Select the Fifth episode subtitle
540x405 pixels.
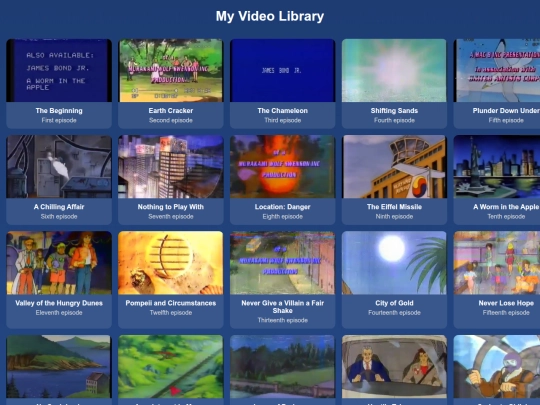coord(506,120)
